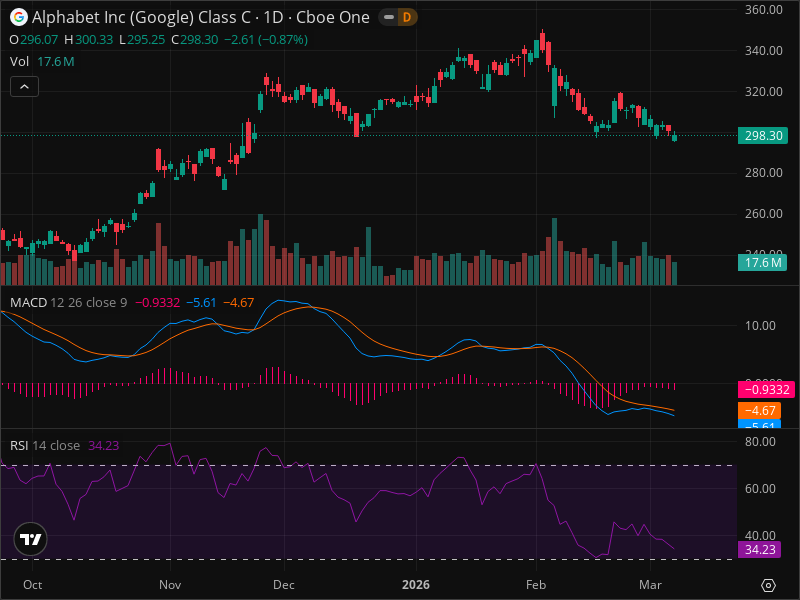Click the 40.00 level on the RSI scale
The height and width of the screenshot is (600, 800).
click(x=760, y=535)
